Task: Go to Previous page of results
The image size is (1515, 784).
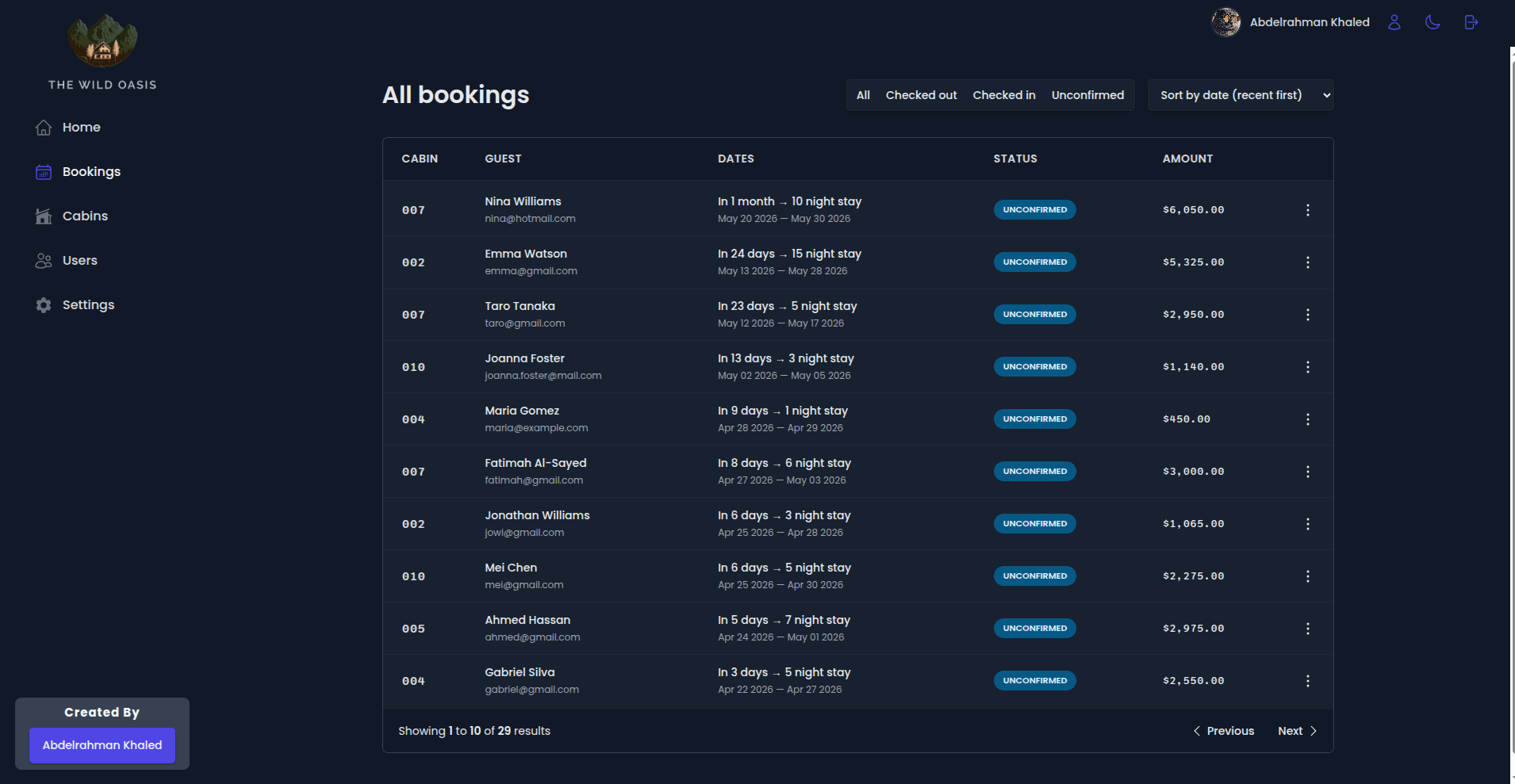Action: 1224,731
